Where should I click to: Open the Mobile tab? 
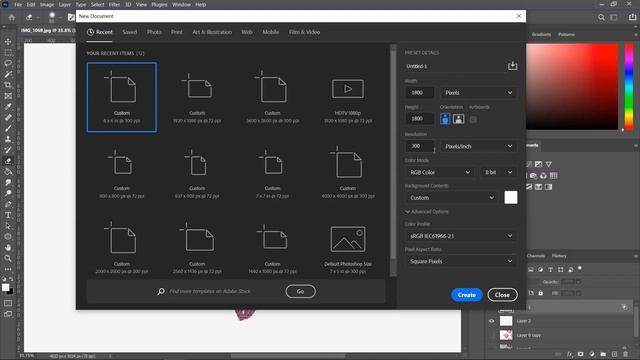pyautogui.click(x=271, y=32)
